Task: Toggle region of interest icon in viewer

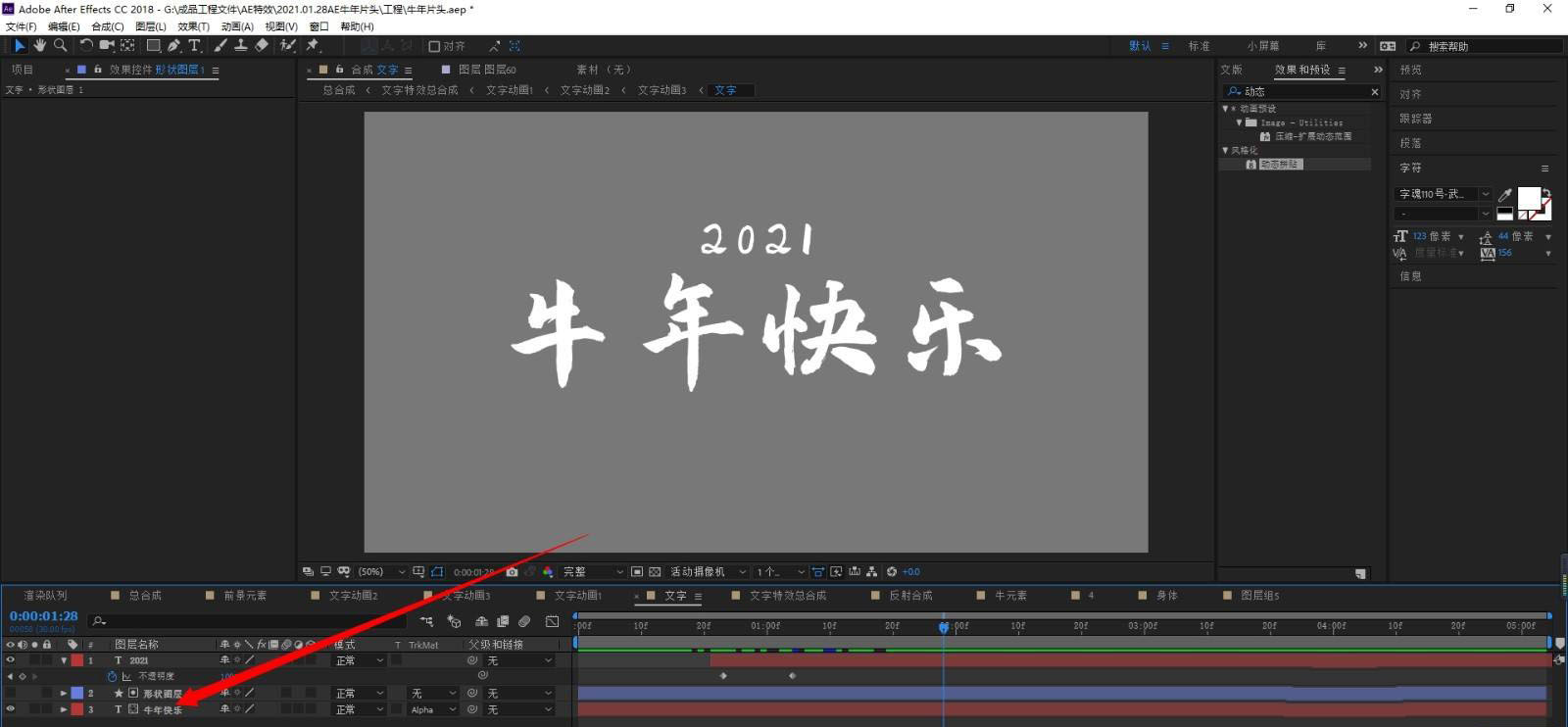Action: [637, 571]
